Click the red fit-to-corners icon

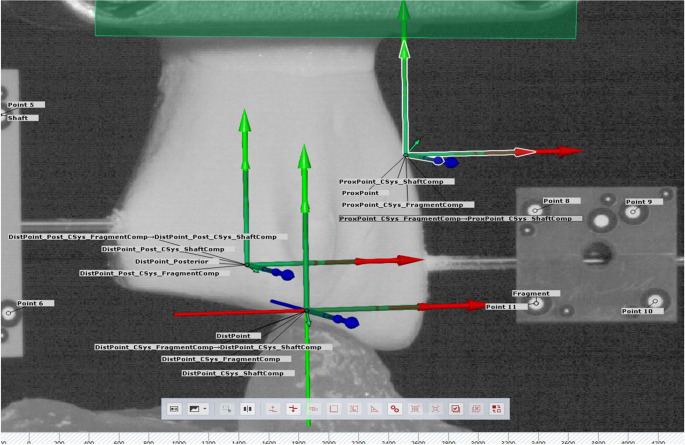tap(435, 409)
